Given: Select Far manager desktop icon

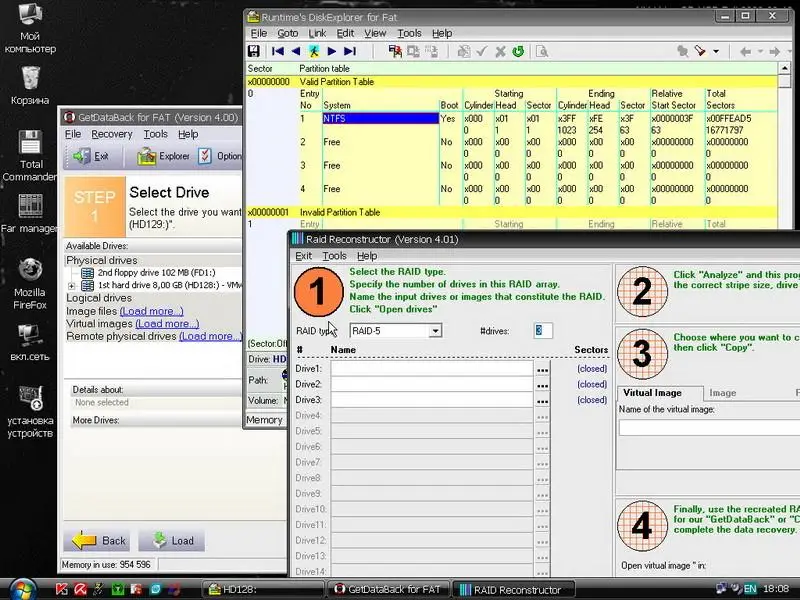Looking at the screenshot, I should point(30,214).
